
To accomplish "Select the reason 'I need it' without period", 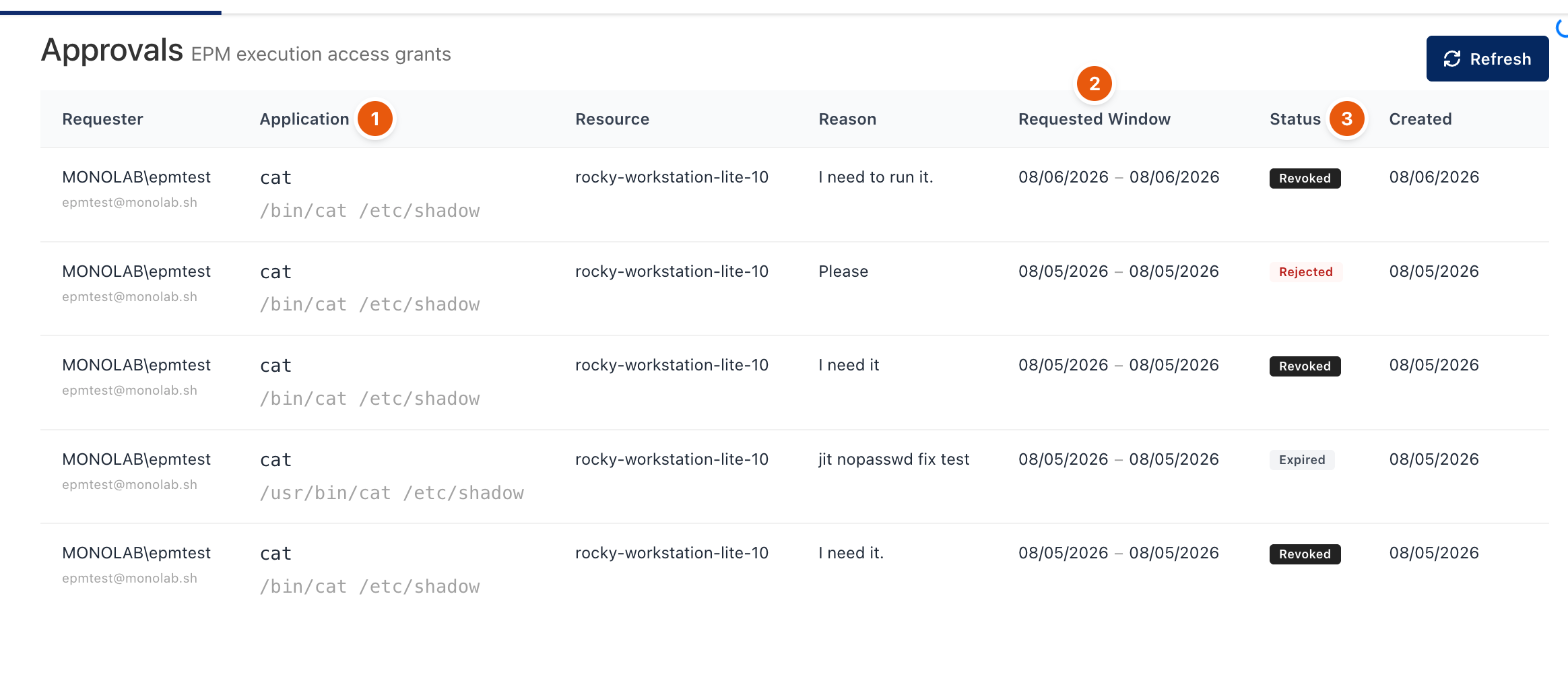I will 849,365.
